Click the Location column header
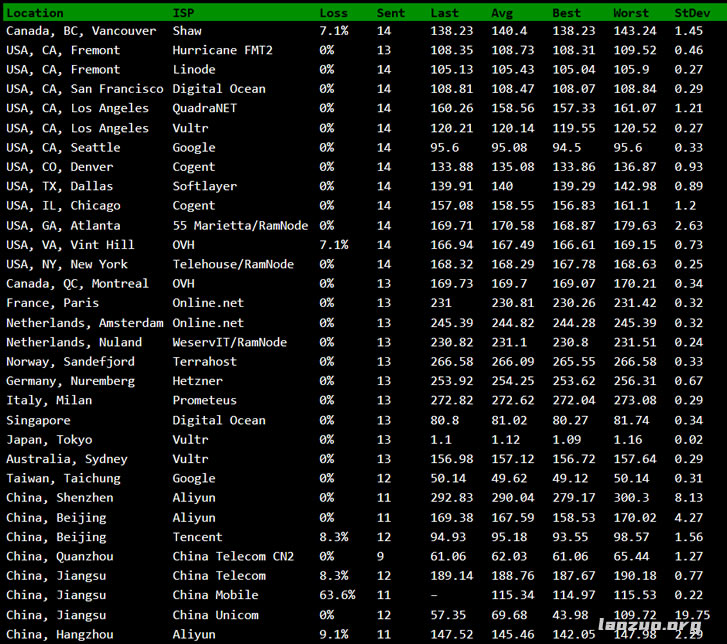This screenshot has height=644, width=727. pos(35,13)
